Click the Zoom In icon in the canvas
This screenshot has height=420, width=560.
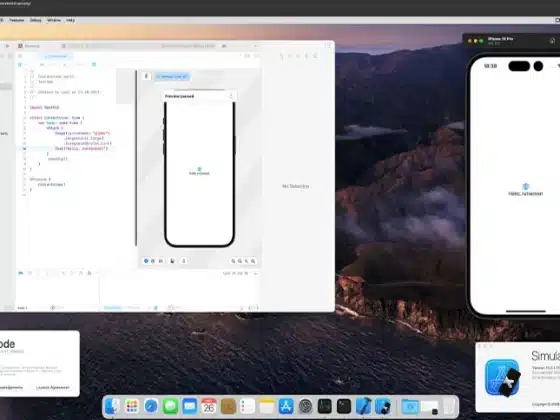[253, 261]
